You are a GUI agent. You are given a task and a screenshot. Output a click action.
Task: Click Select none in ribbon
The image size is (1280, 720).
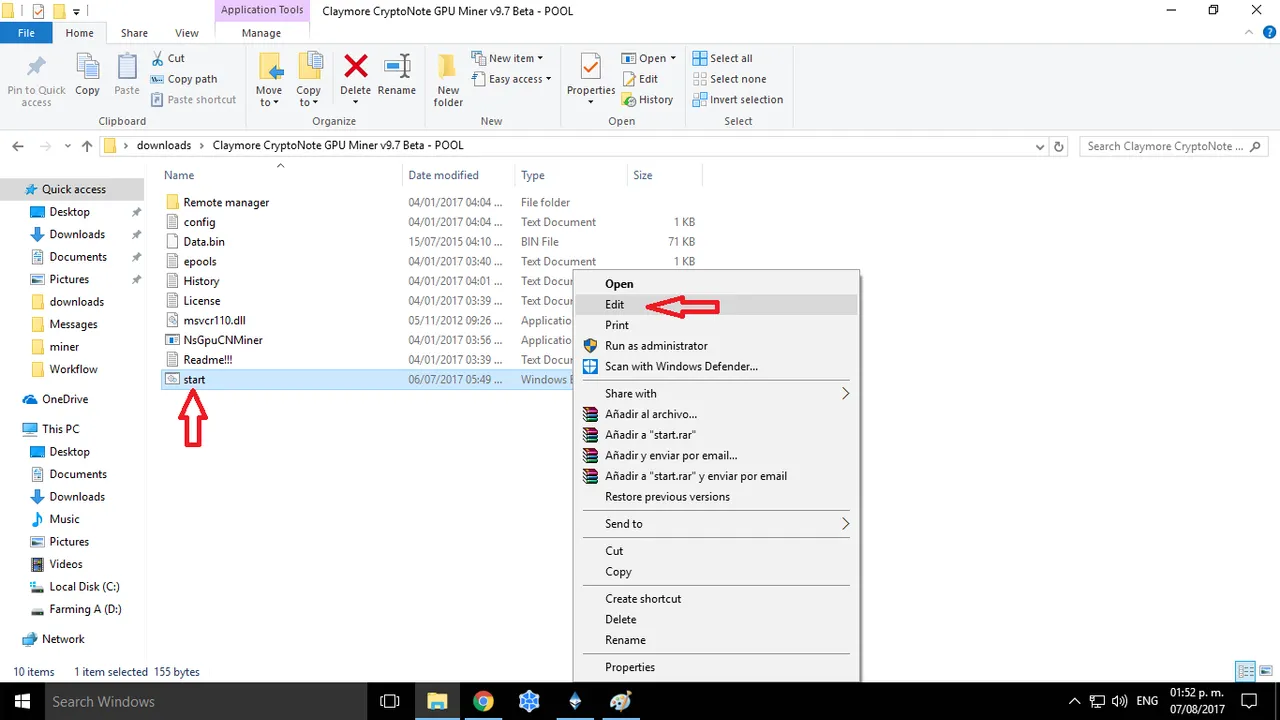click(729, 79)
